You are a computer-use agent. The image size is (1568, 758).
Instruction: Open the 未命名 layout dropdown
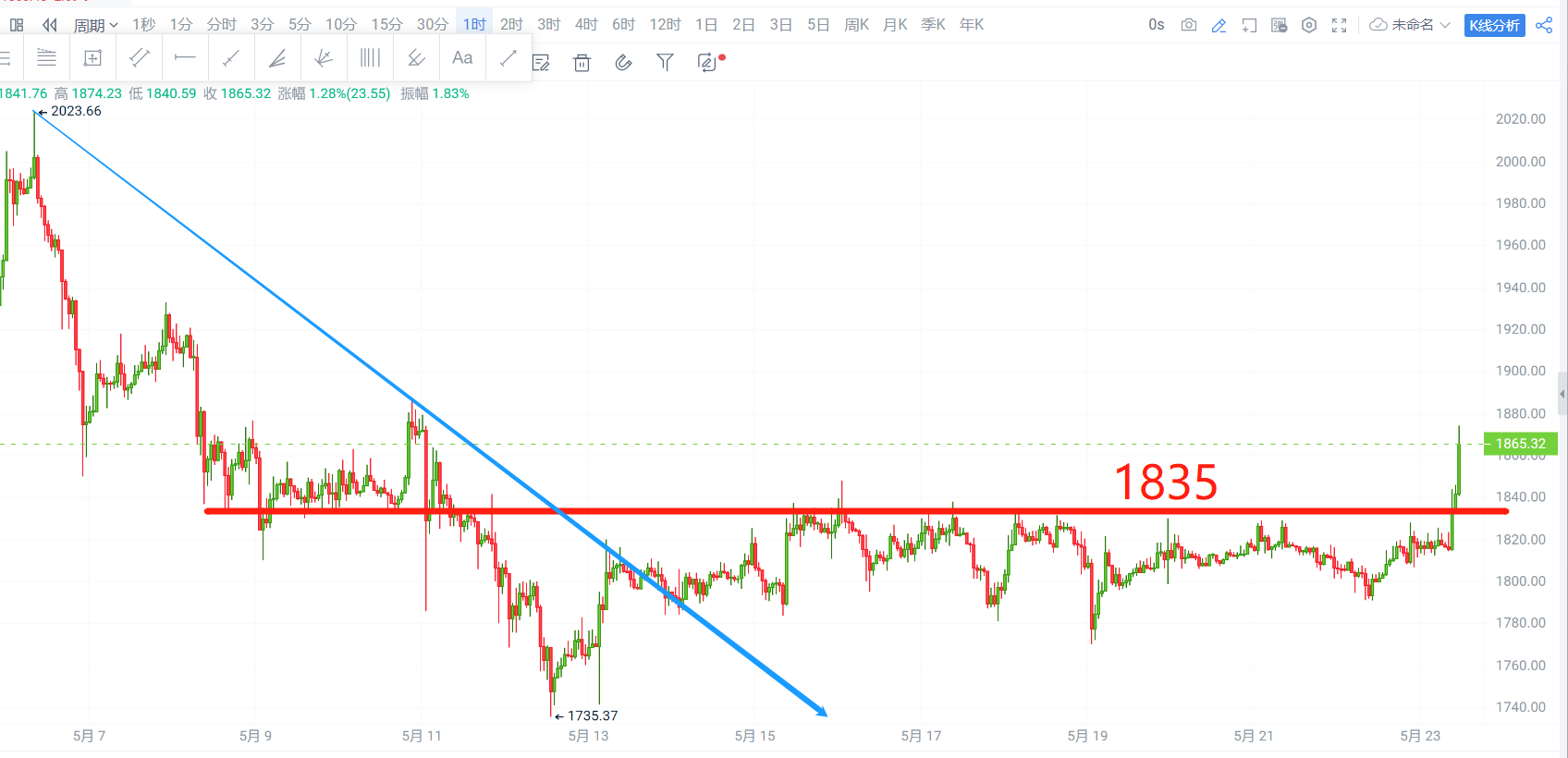tap(1410, 25)
